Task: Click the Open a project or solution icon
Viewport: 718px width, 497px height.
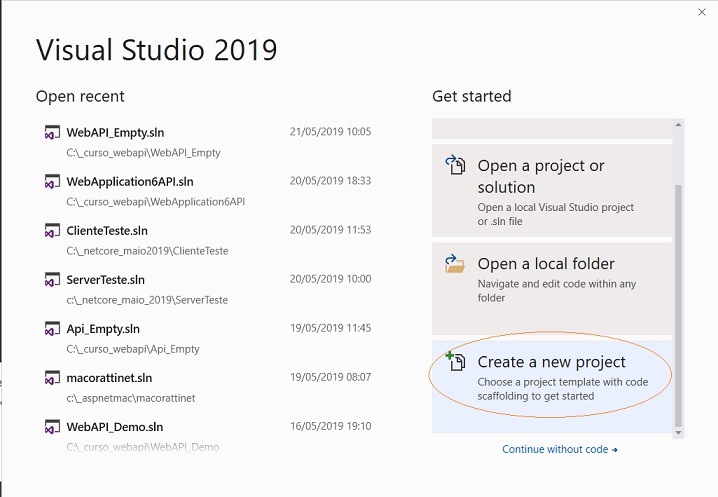Action: (455, 165)
